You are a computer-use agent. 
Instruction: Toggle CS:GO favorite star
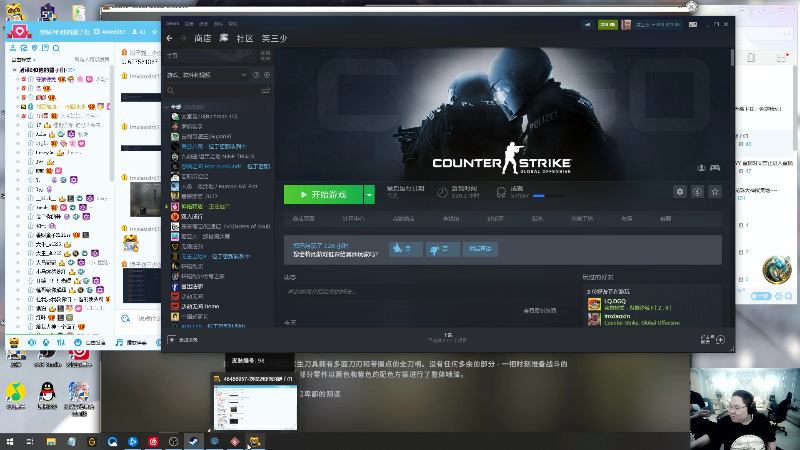715,192
